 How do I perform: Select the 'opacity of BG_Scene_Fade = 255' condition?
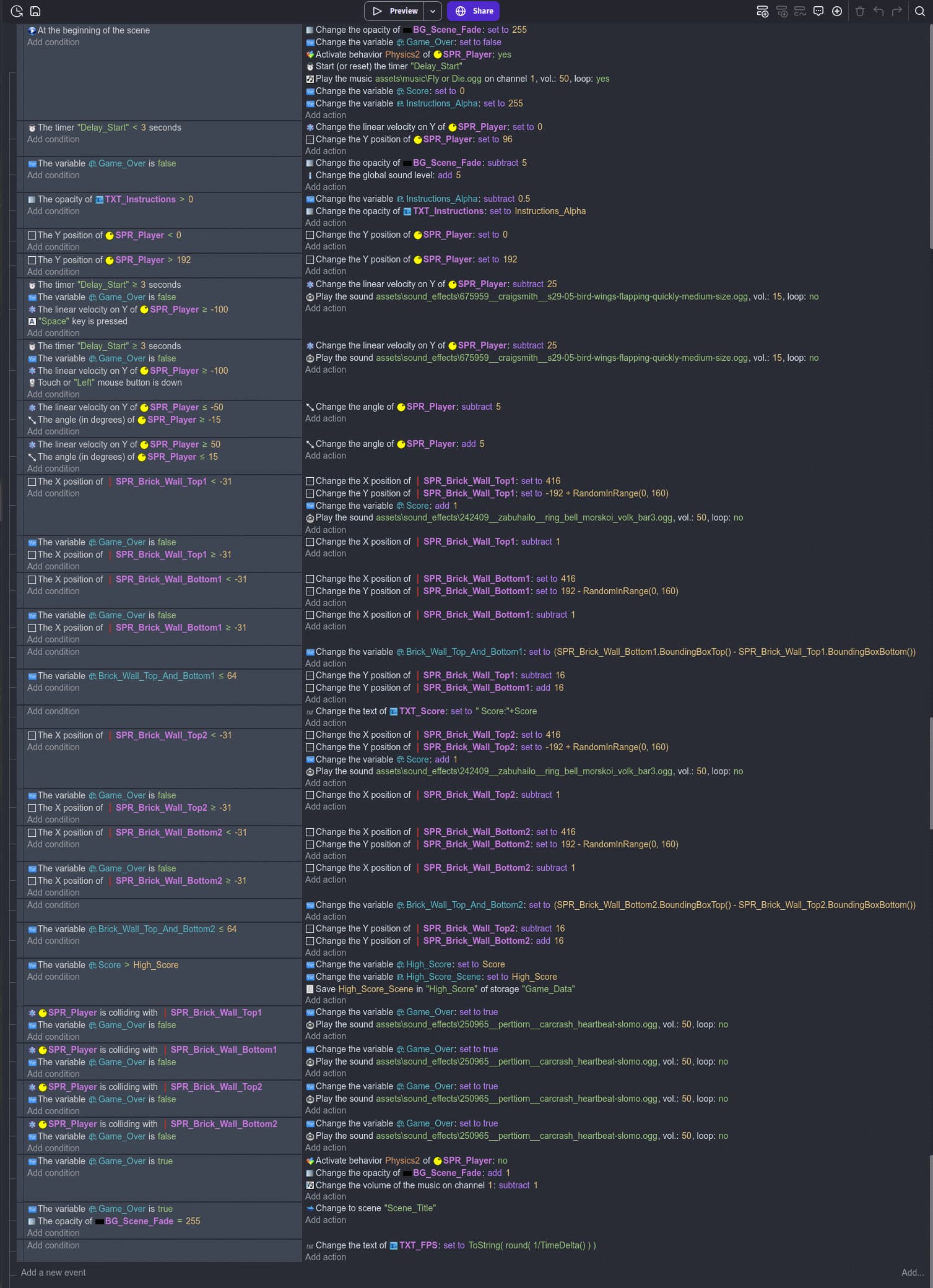114,1222
